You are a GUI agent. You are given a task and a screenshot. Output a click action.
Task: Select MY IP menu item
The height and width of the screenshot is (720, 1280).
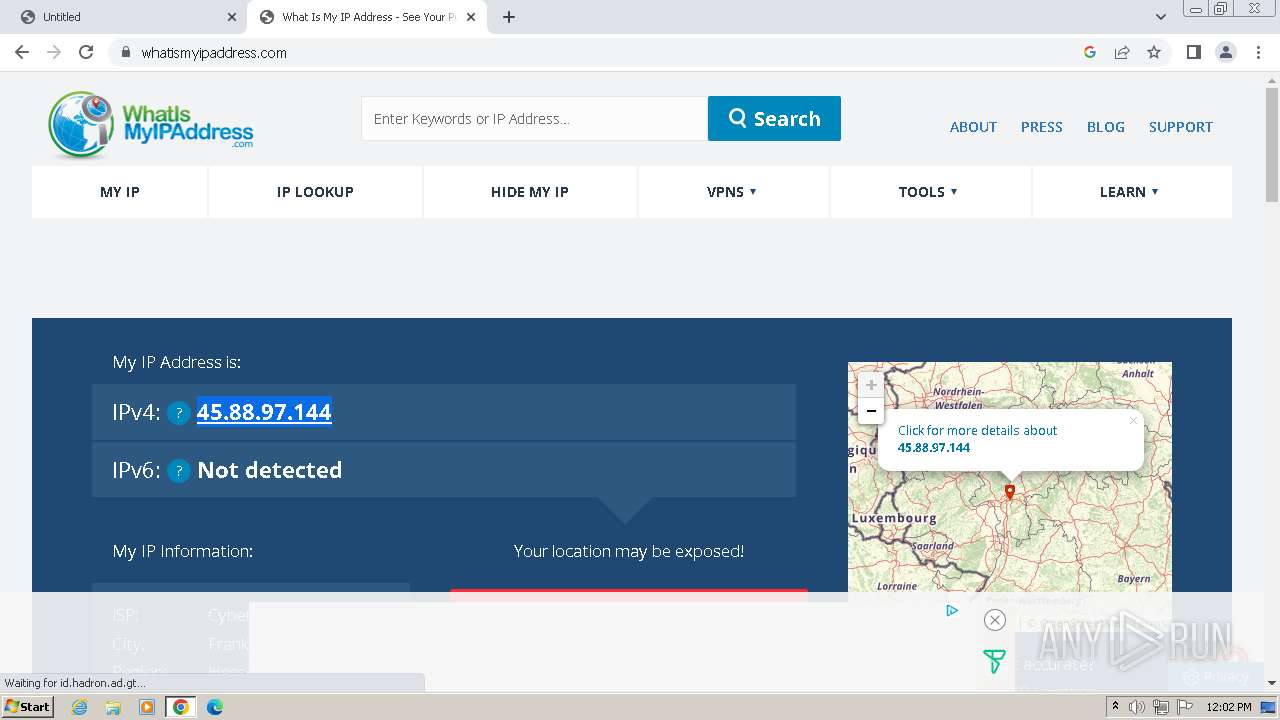[x=120, y=192]
